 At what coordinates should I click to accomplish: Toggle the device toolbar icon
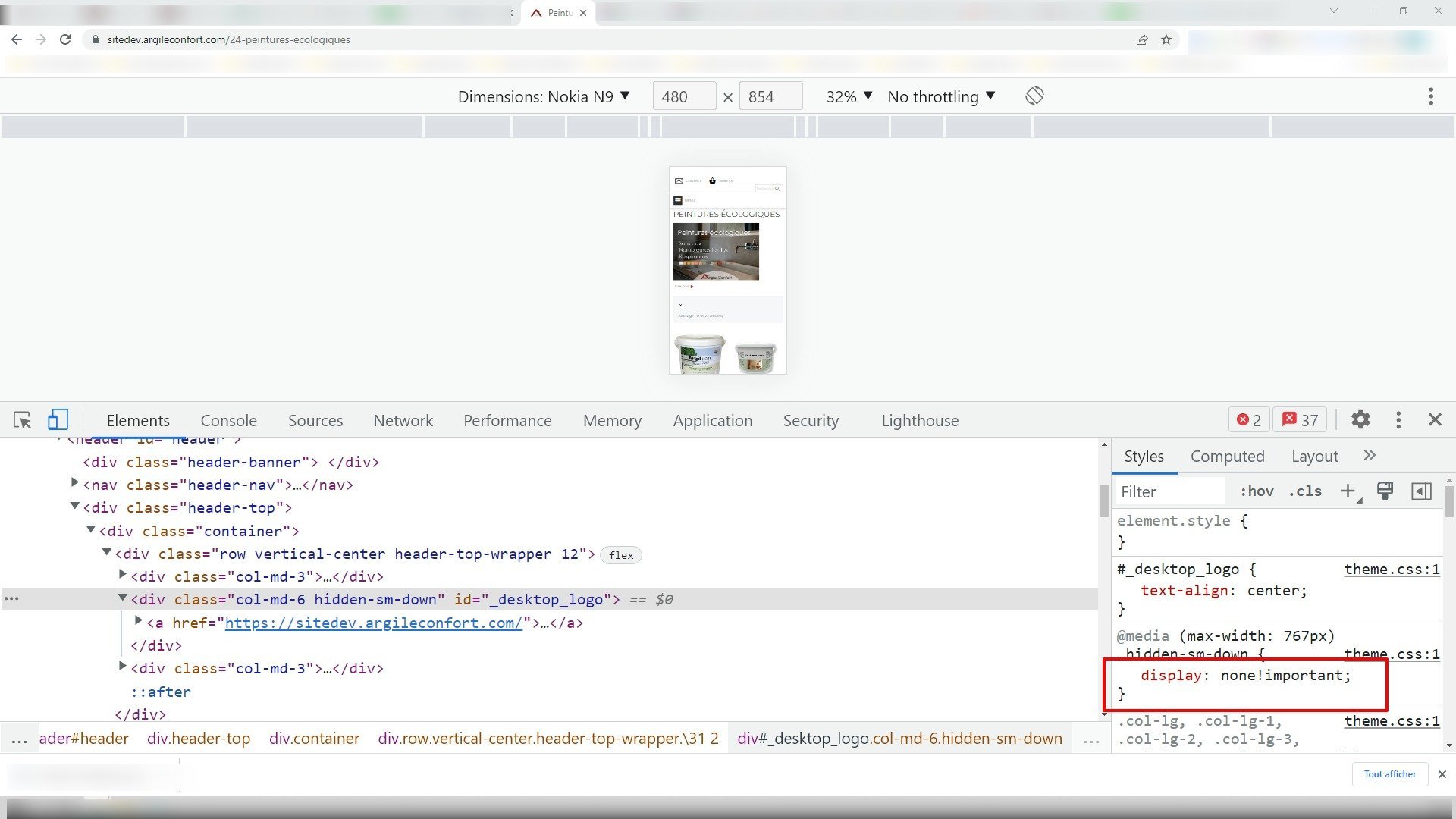tap(58, 420)
